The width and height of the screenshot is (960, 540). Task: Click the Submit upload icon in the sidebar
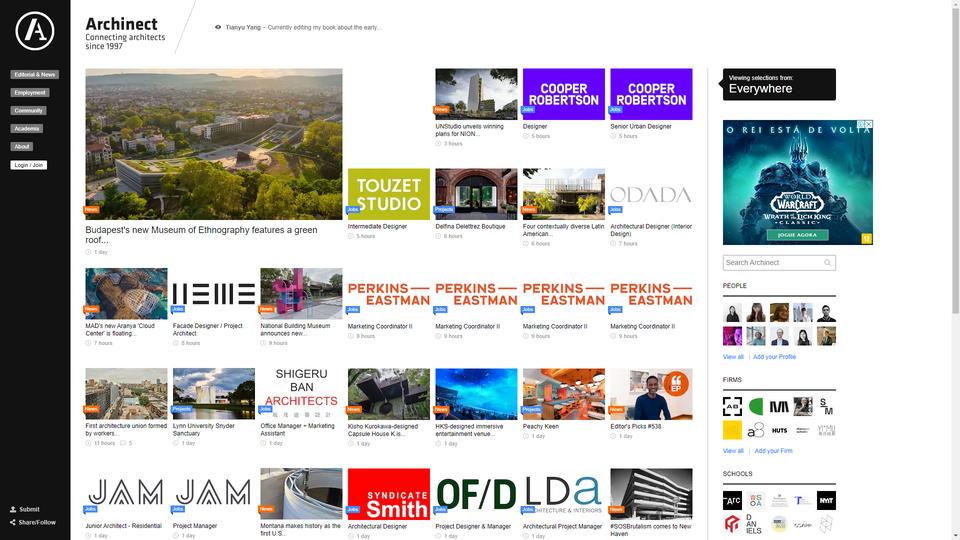pyautogui.click(x=13, y=509)
